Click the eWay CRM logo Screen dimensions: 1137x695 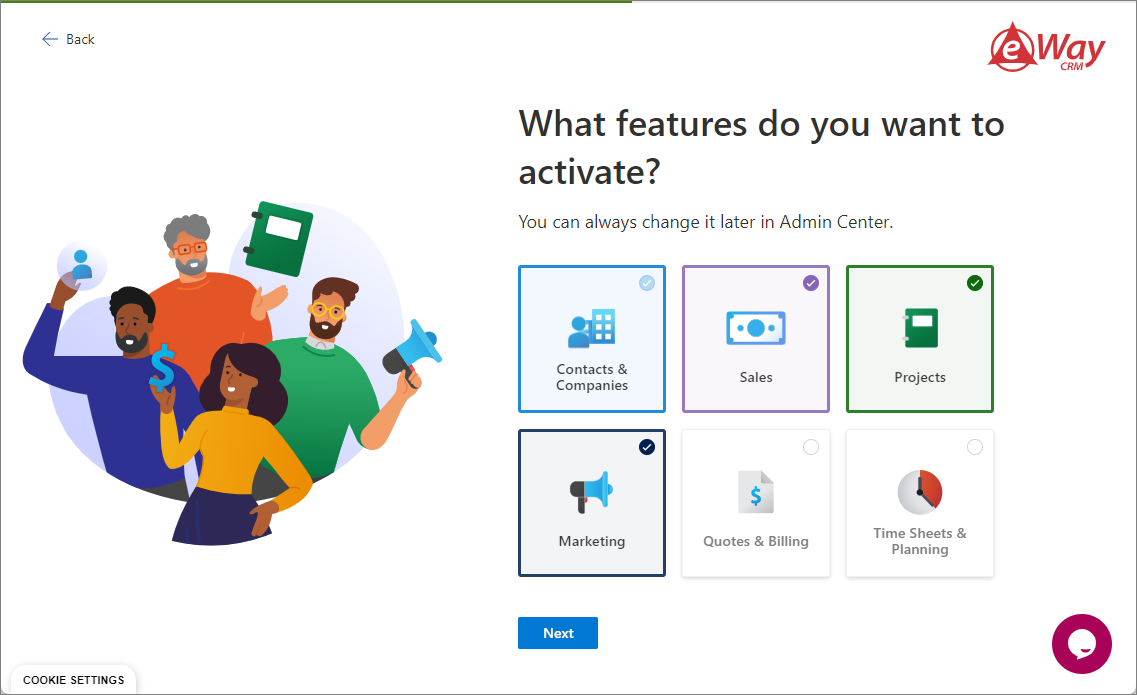coord(1046,47)
